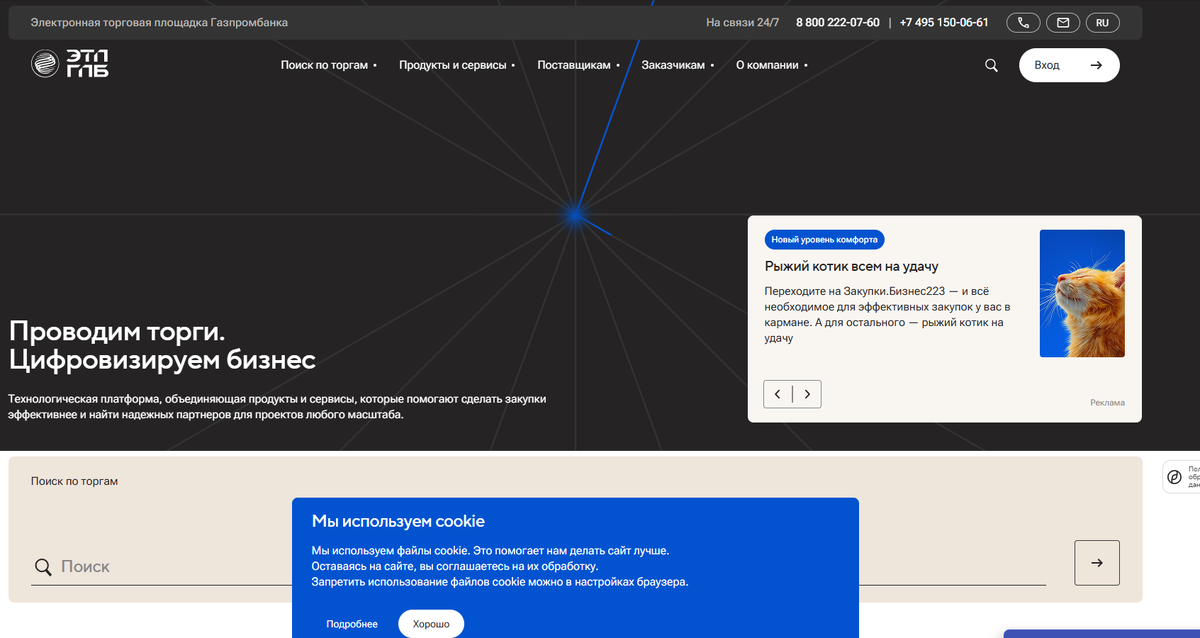Click the Рыжий котик всем на удачу headline
Viewport: 1200px width, 638px height.
851,266
